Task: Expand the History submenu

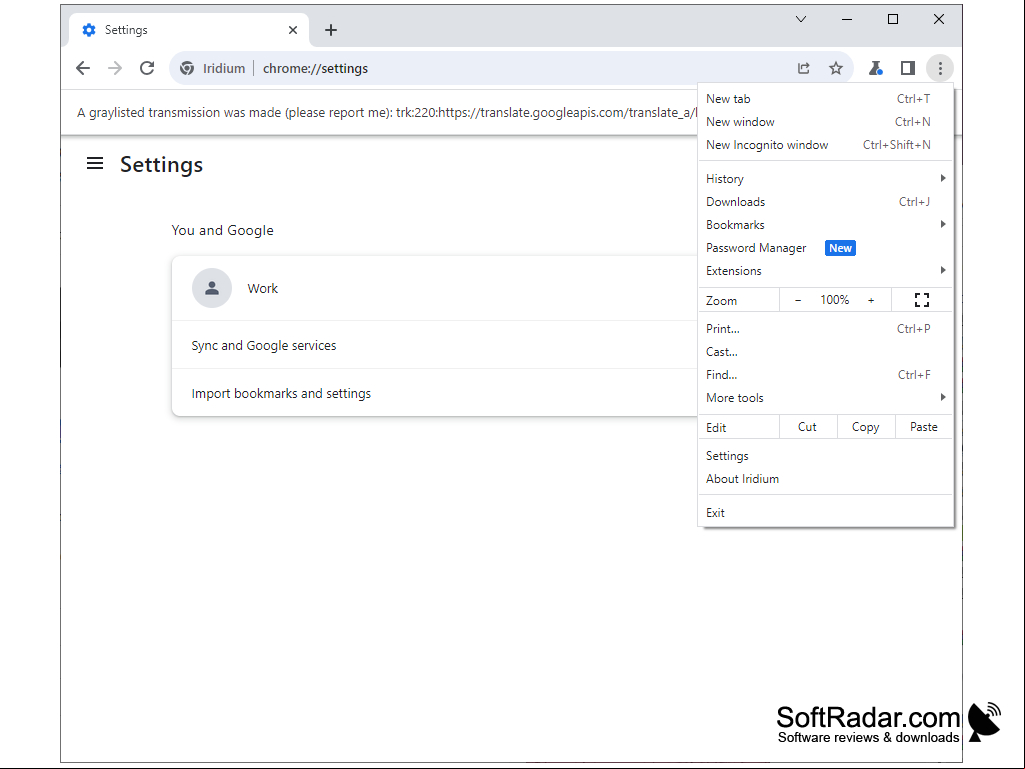Action: click(x=826, y=179)
